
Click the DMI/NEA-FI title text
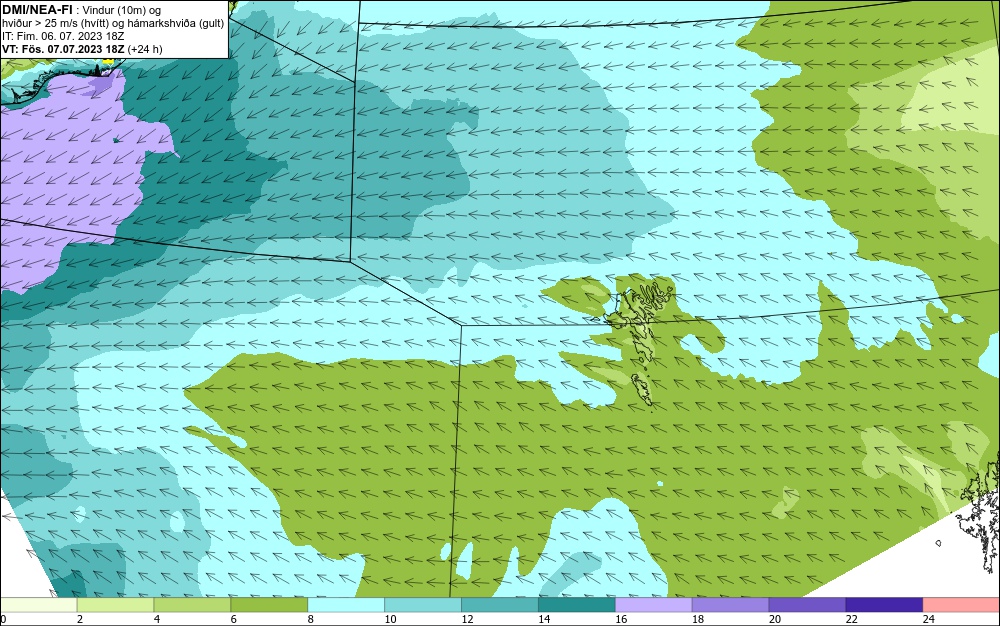(37, 10)
